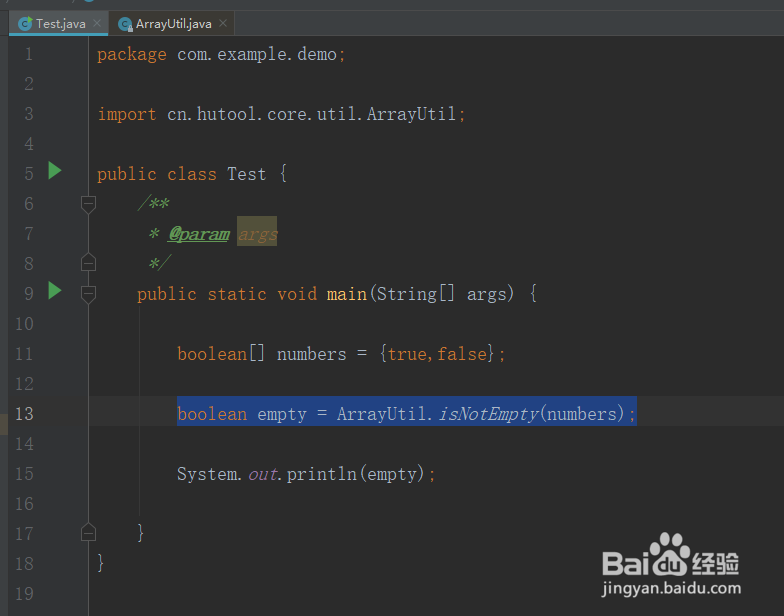Click the ArrayUtil.java locked class icon
784x616 pixels.
(125, 24)
